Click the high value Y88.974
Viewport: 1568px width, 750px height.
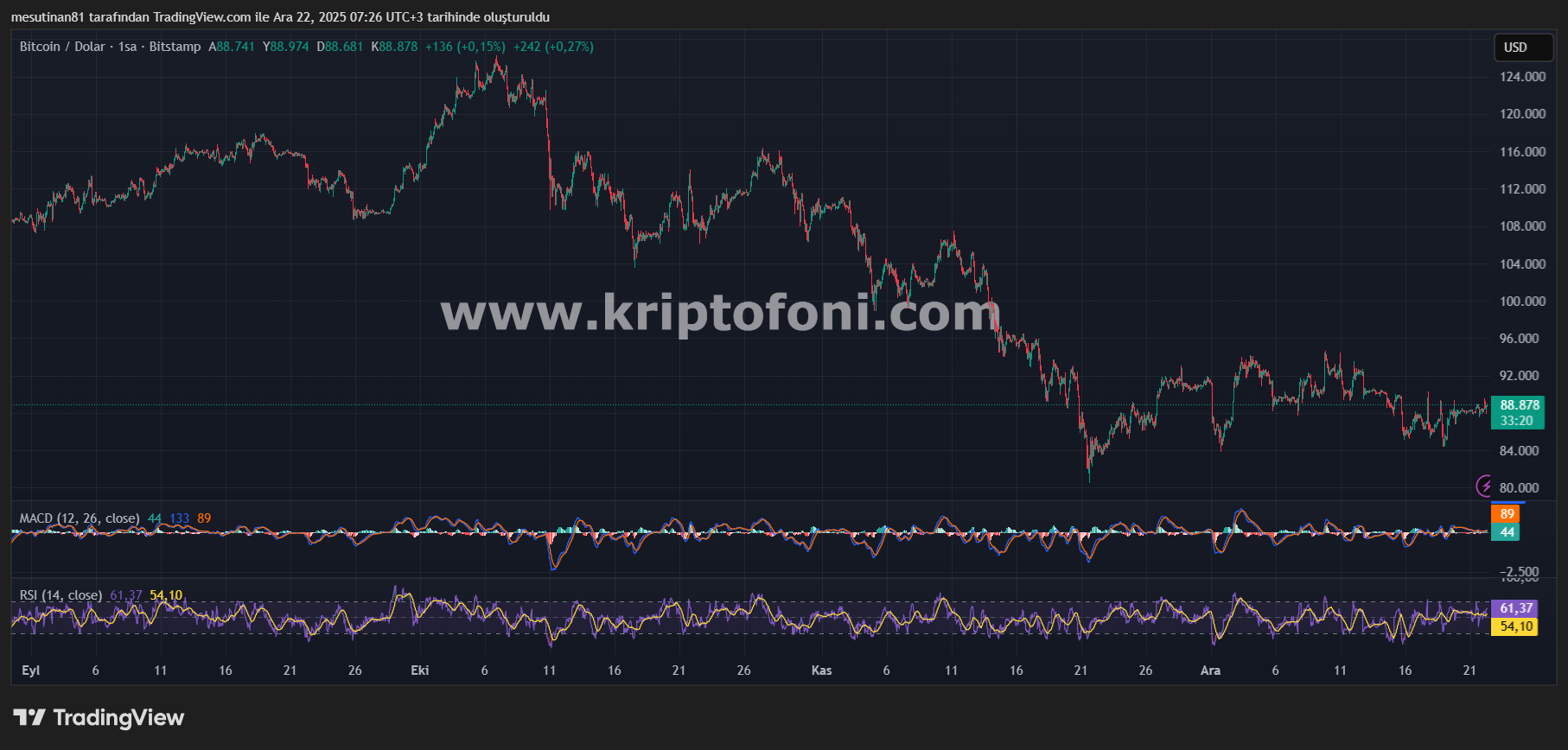(286, 47)
